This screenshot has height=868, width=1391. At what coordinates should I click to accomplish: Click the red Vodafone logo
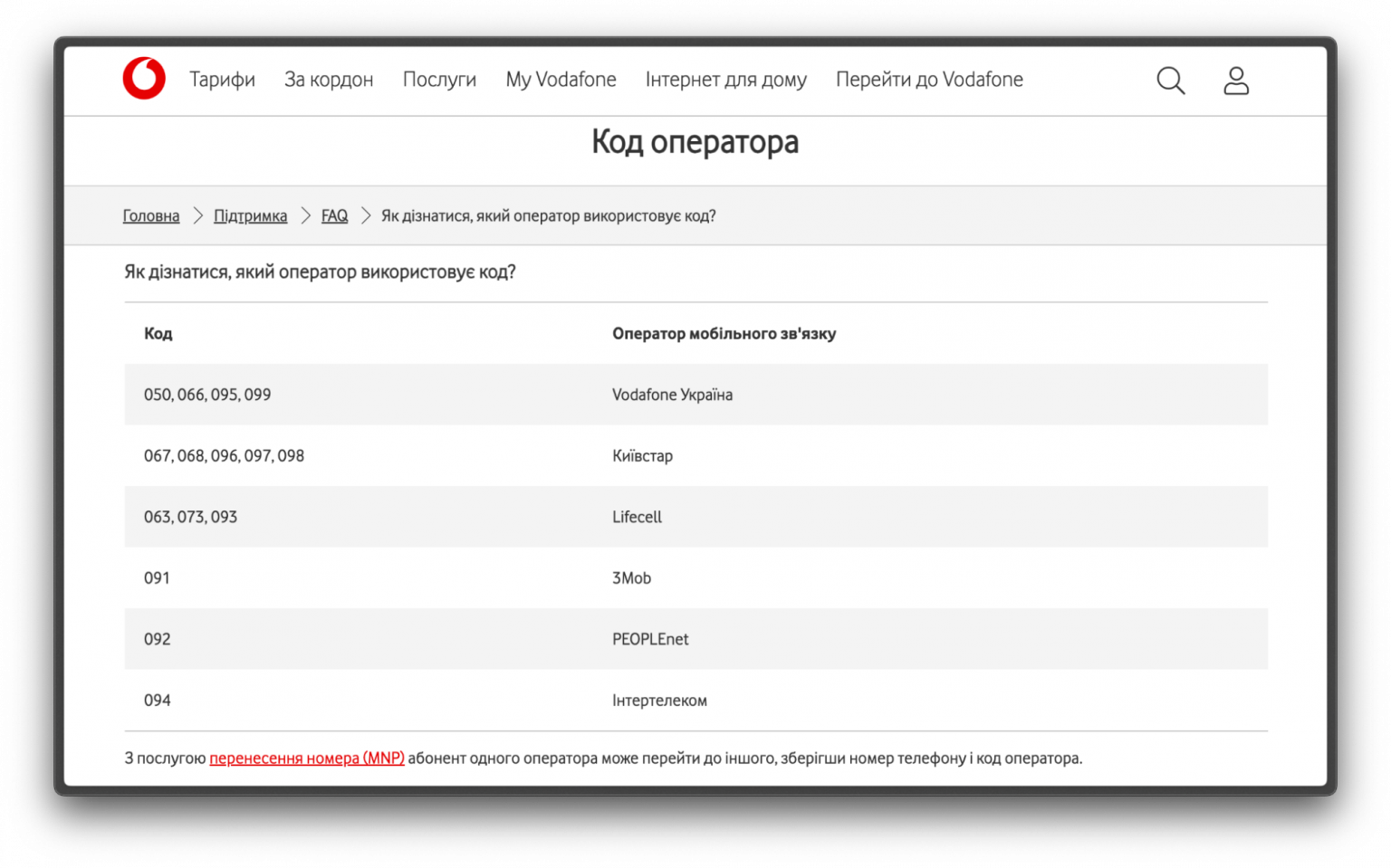click(144, 79)
